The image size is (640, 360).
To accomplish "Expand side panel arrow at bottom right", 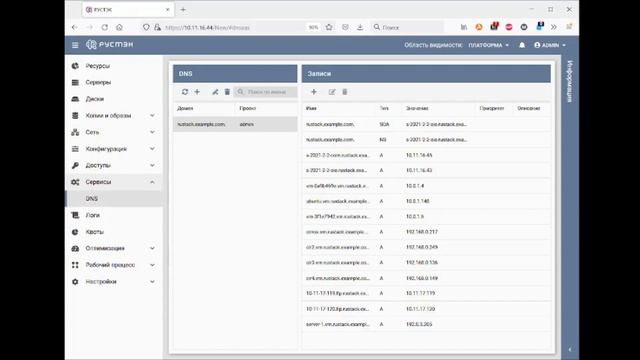I will pos(570,349).
